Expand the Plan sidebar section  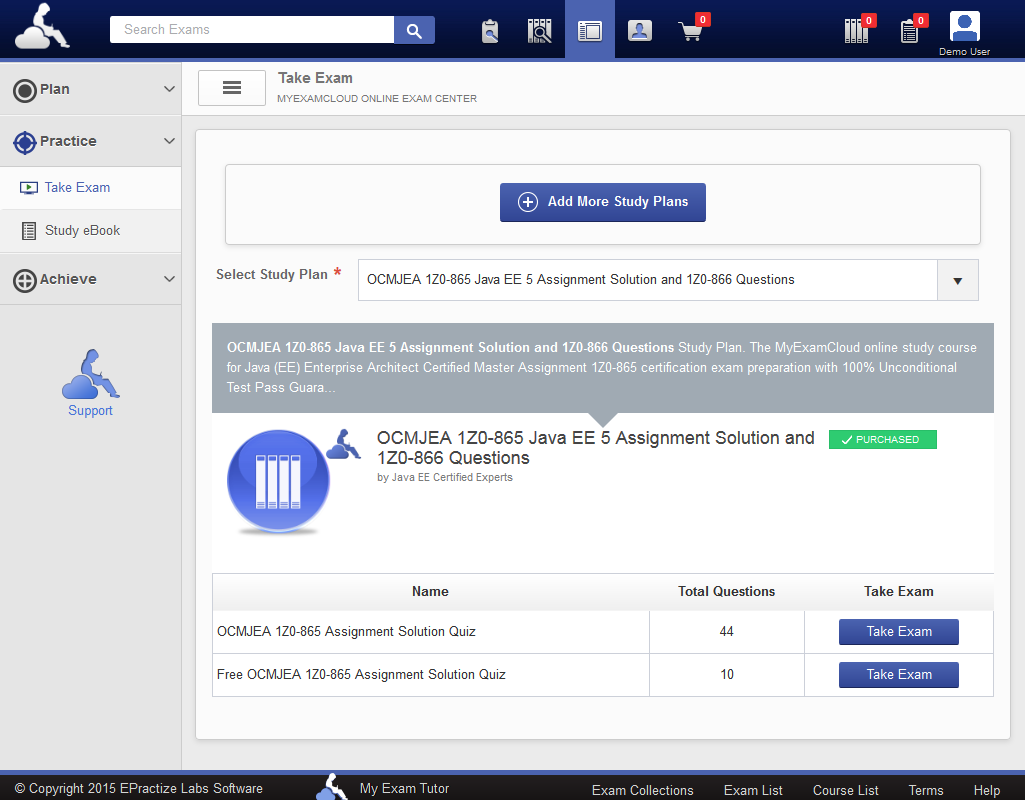[x=90, y=89]
